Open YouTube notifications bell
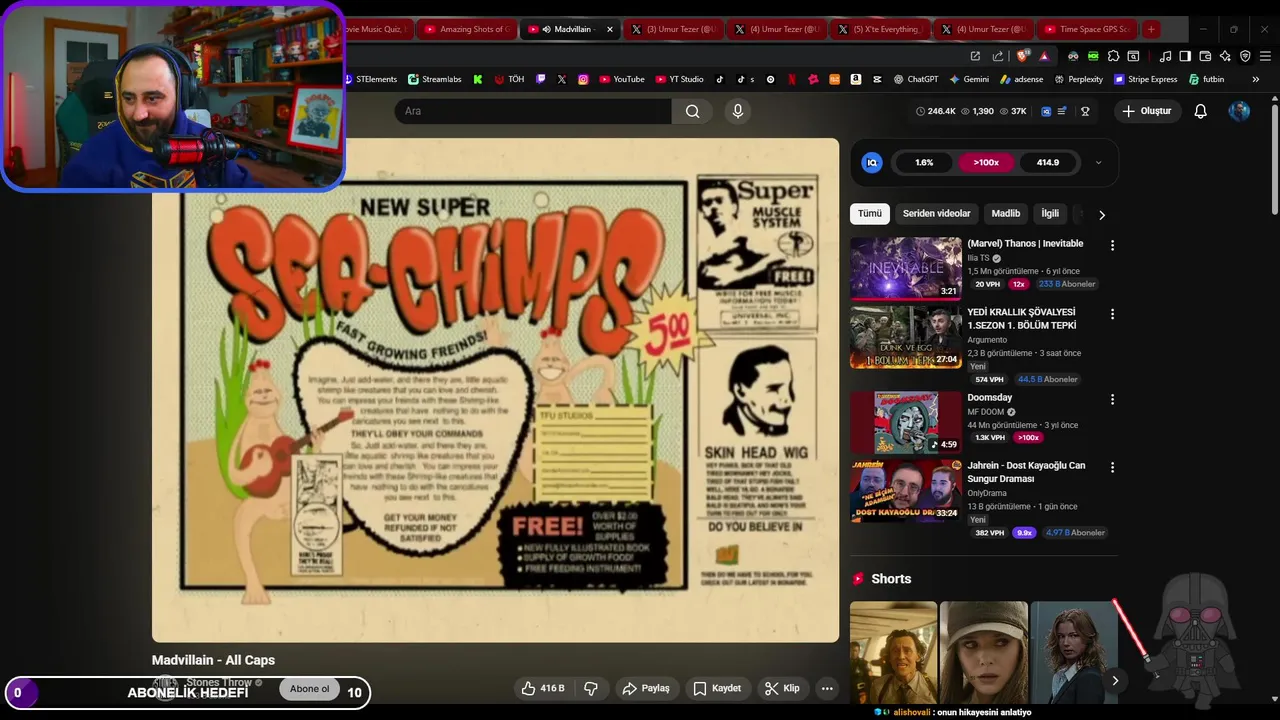The image size is (1280, 720). point(1201,111)
